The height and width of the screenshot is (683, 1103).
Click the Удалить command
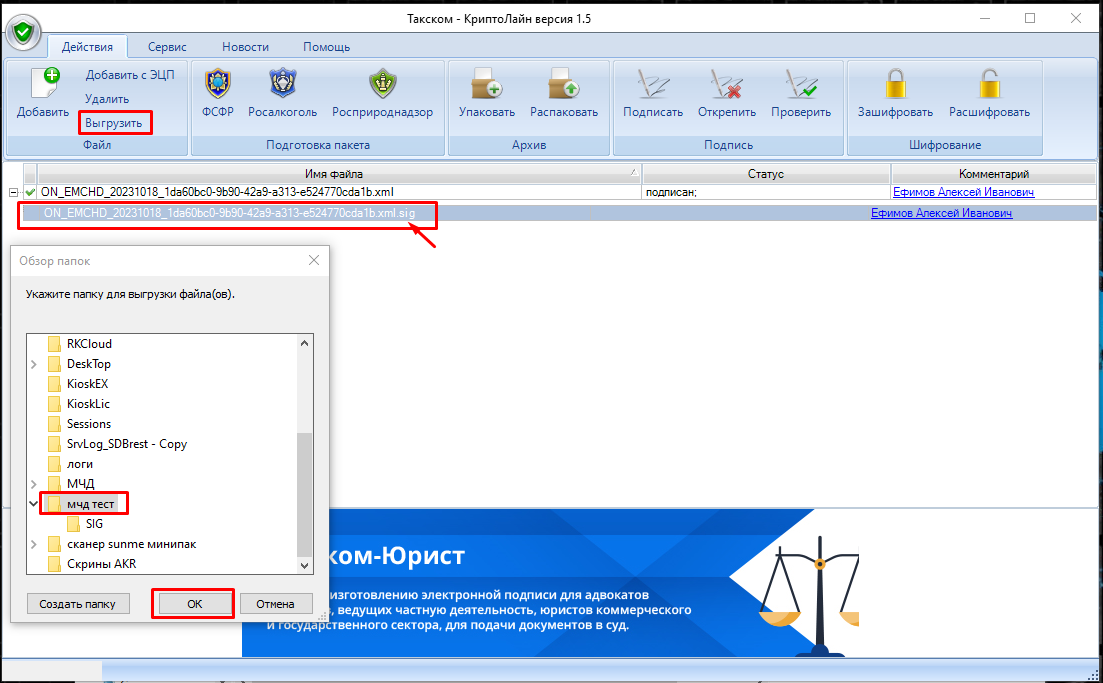(x=107, y=99)
